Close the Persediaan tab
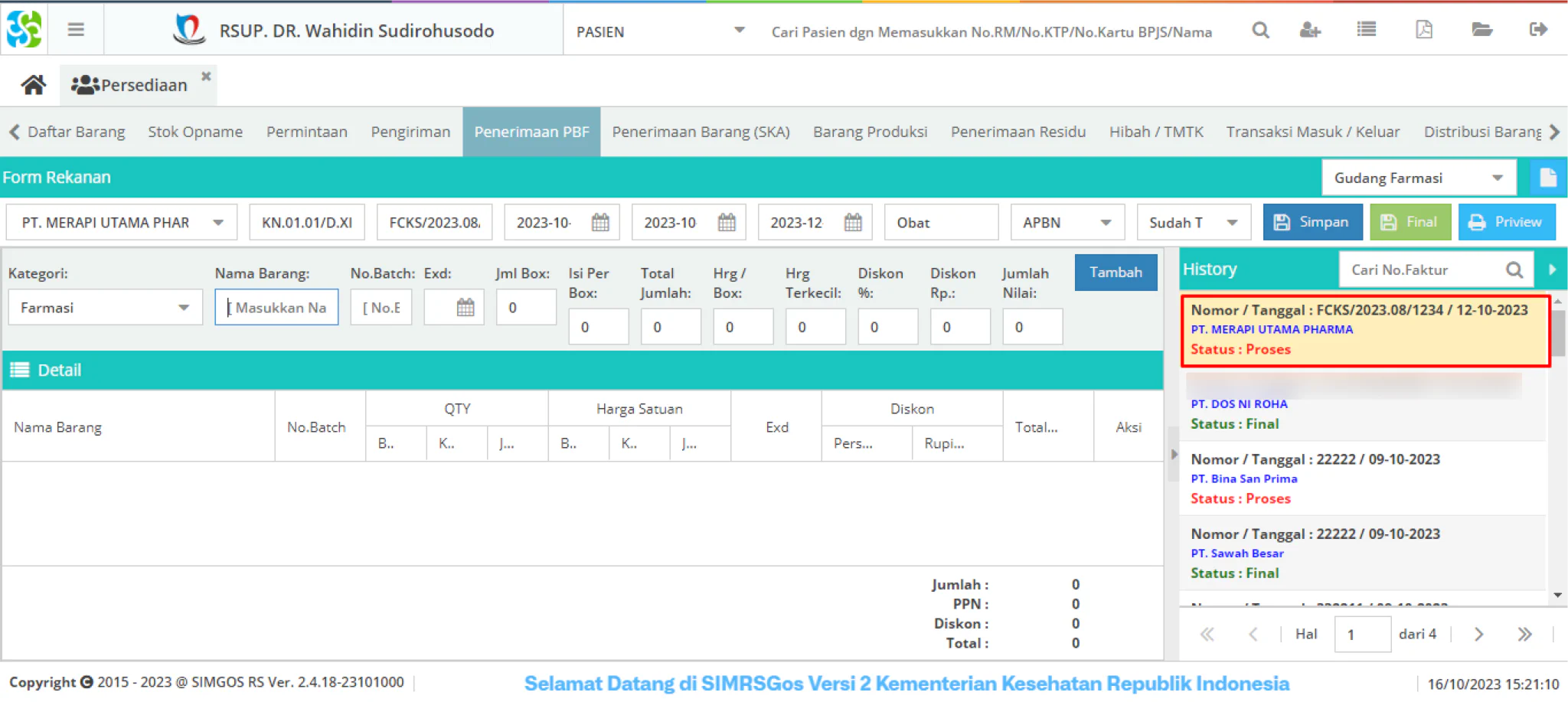This screenshot has height=702, width=1568. (x=206, y=76)
